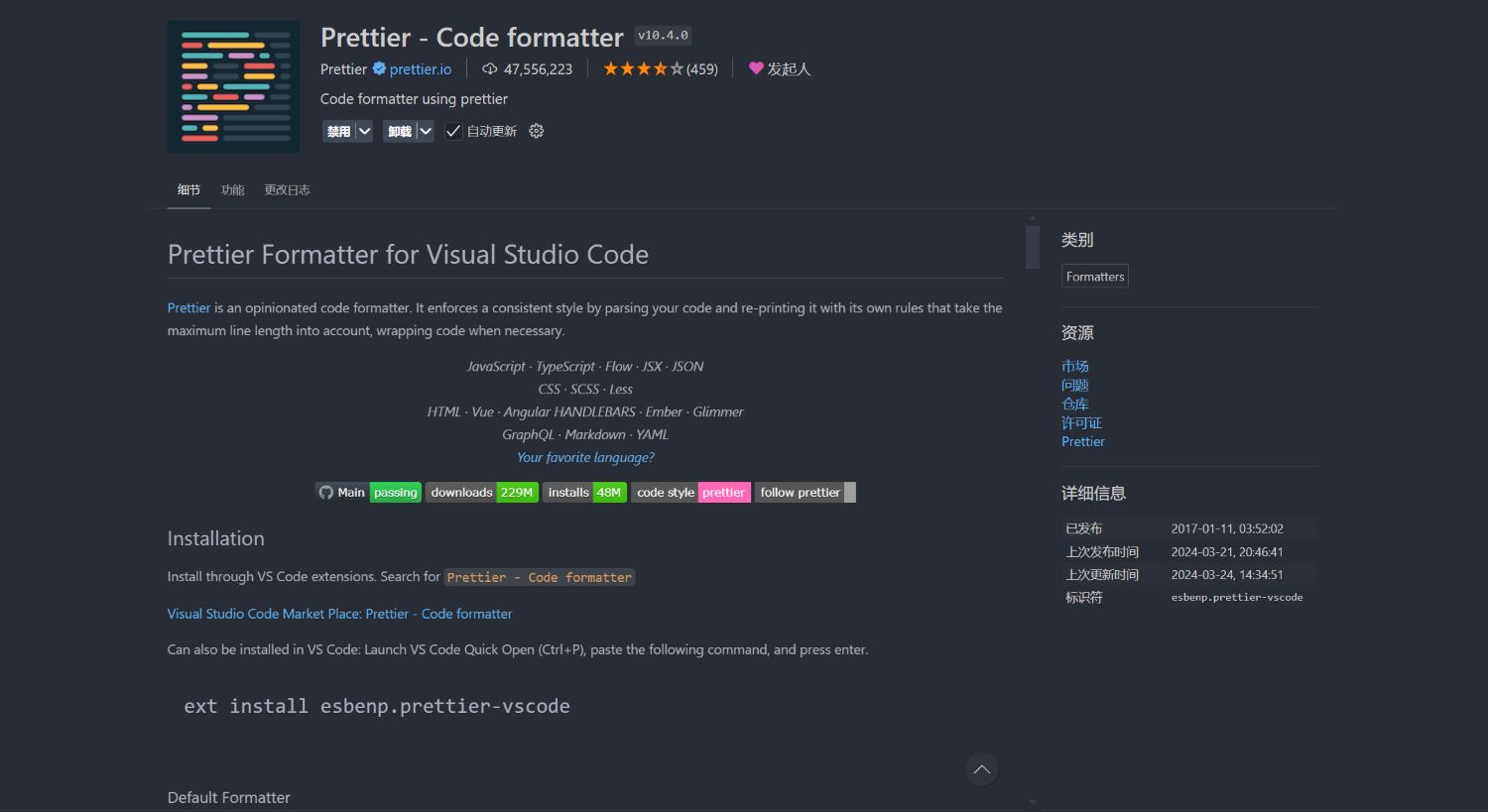
Task: Click the install count 47,556,223
Action: tap(538, 68)
